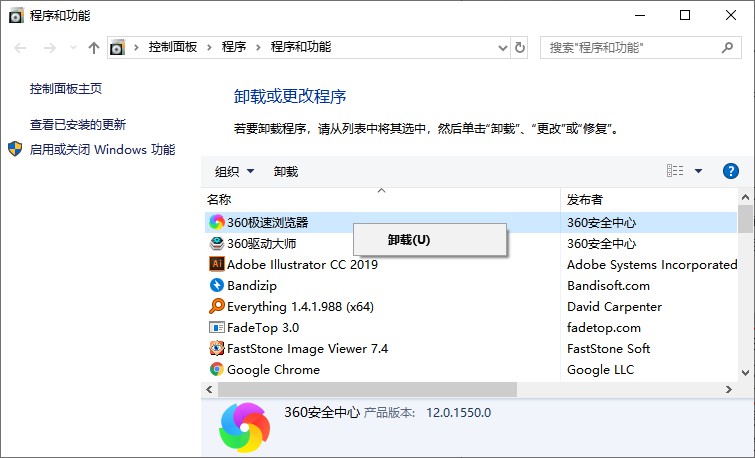
Task: Click the forward navigation arrow
Action: tap(50, 48)
